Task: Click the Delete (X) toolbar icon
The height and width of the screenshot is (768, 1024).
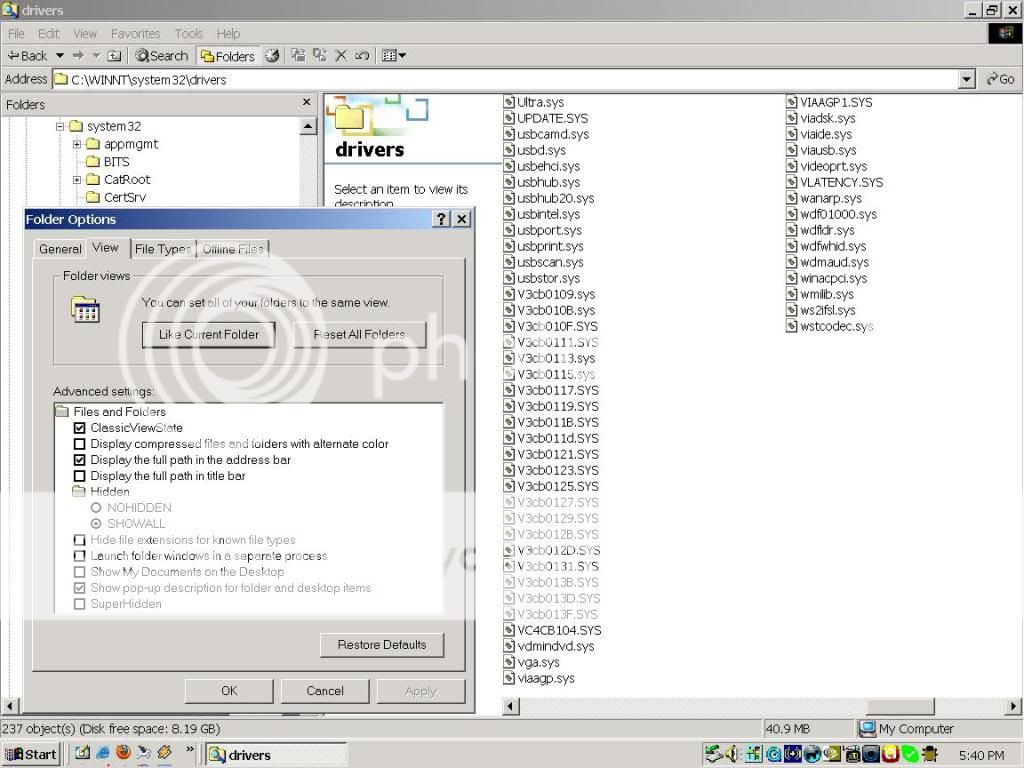Action: click(341, 56)
